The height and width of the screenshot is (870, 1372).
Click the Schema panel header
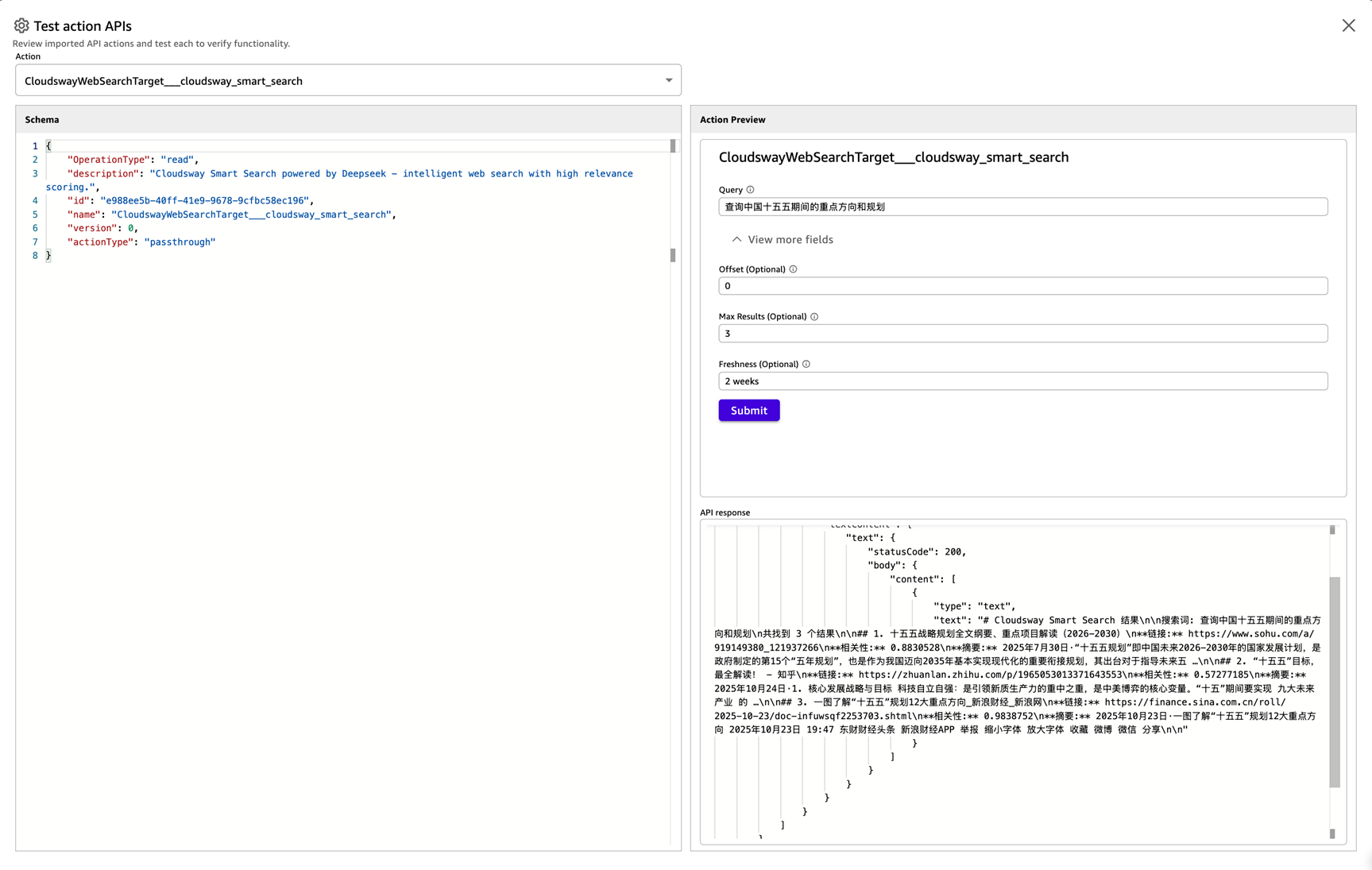coord(42,120)
